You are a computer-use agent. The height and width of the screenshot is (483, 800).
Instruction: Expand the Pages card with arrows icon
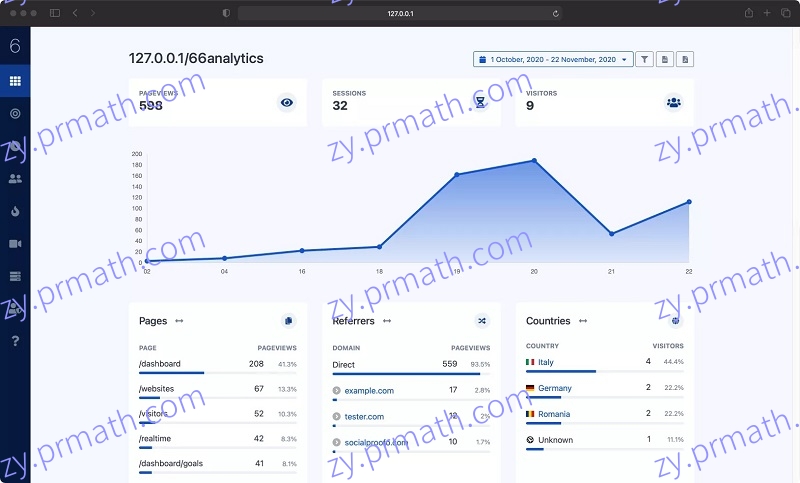pyautogui.click(x=179, y=321)
